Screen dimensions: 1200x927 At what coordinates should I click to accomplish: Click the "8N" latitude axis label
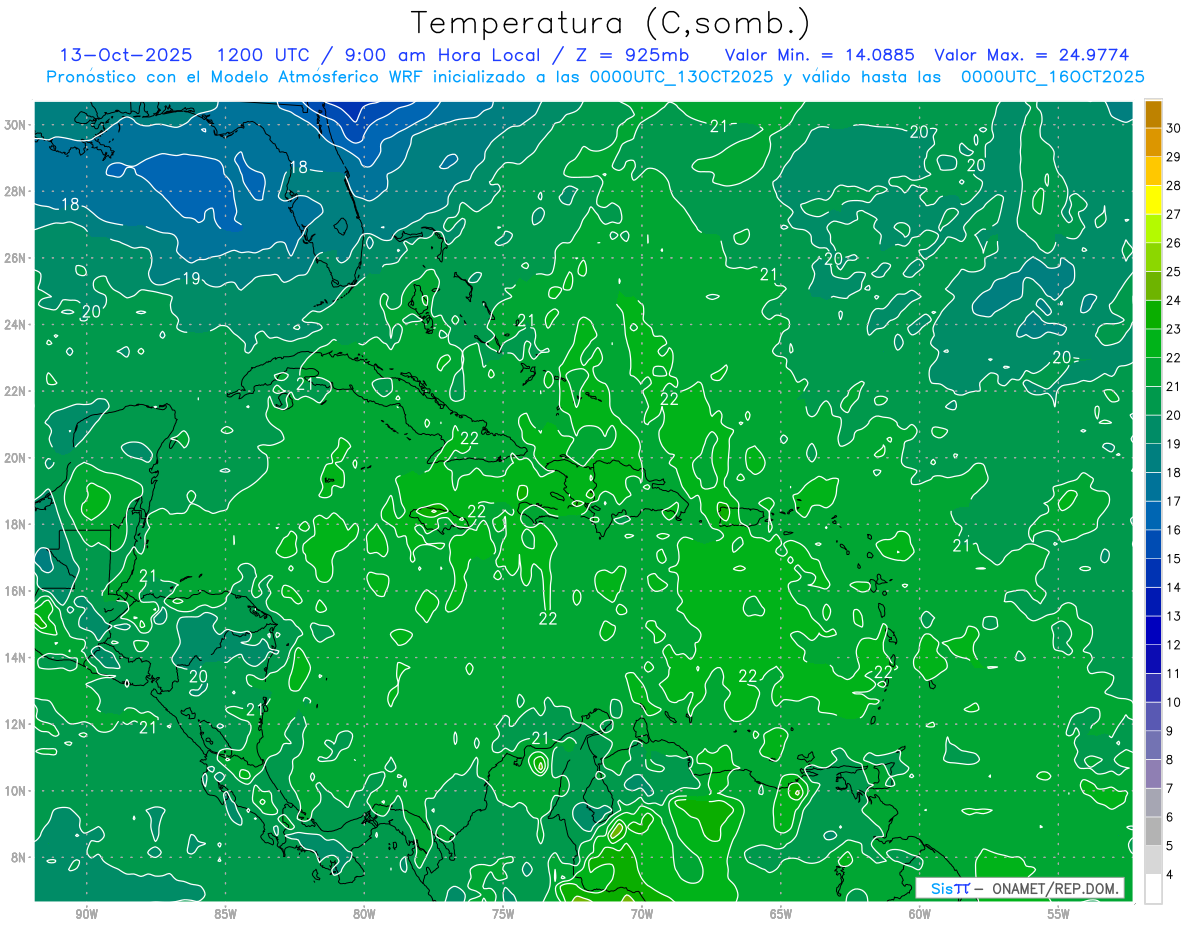coord(19,857)
